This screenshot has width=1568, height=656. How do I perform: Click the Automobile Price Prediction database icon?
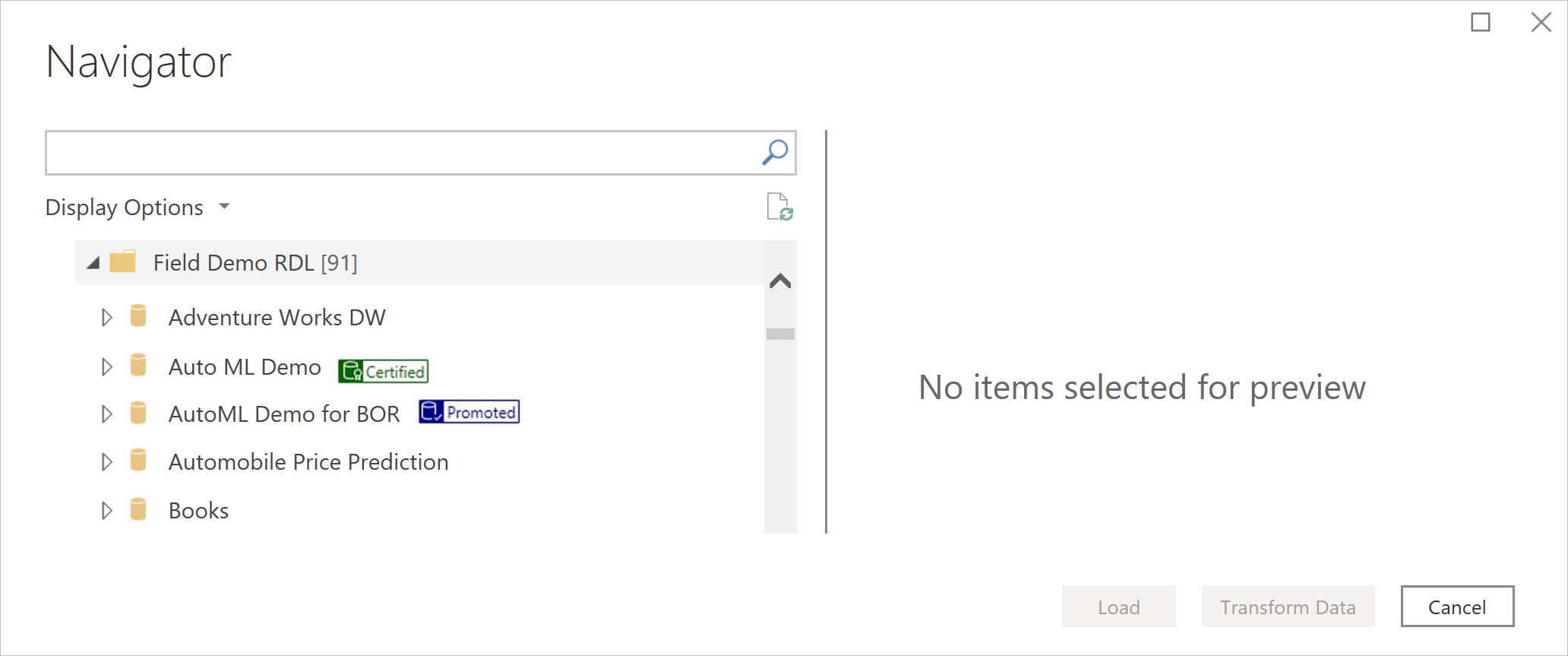point(138,461)
